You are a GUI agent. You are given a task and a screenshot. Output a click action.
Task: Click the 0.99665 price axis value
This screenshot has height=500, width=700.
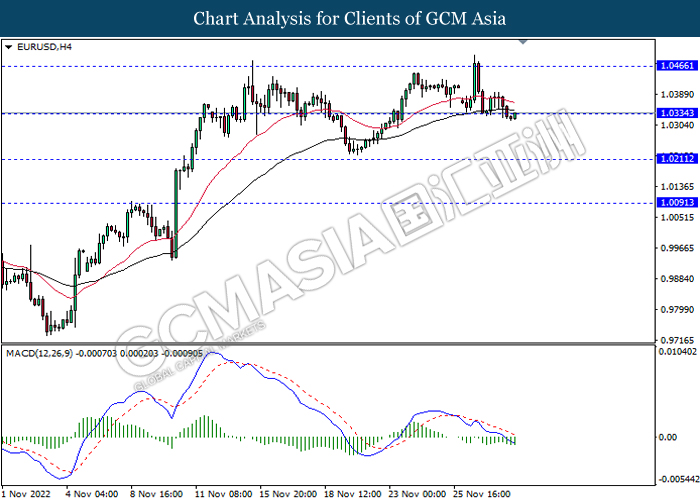677,248
